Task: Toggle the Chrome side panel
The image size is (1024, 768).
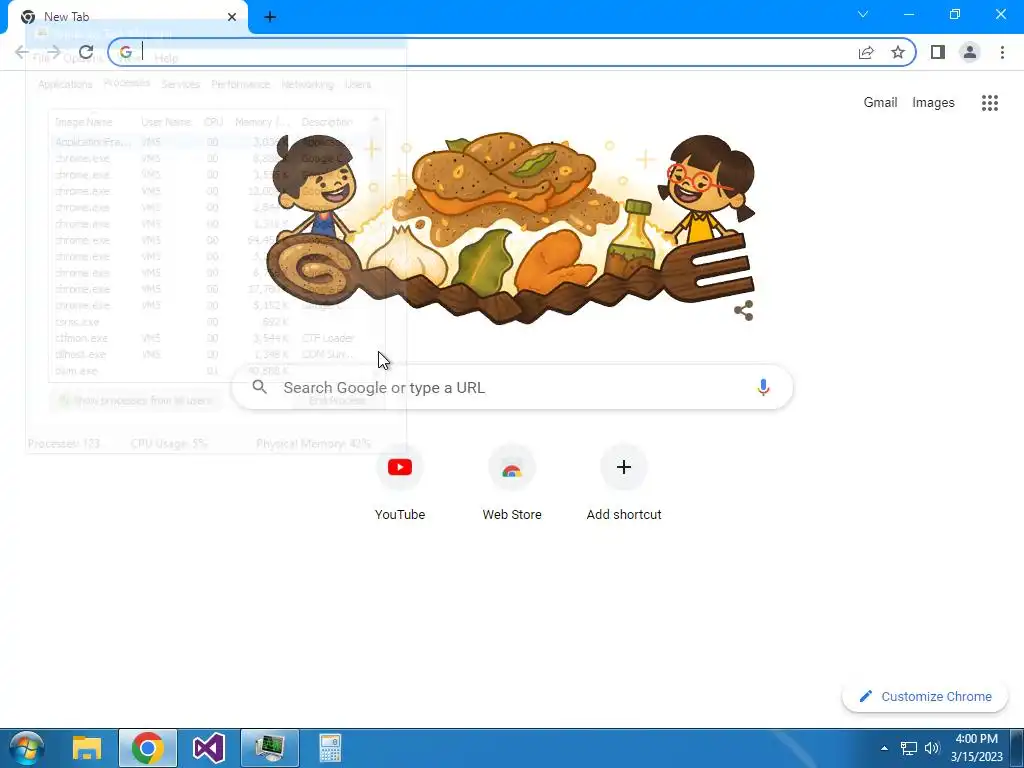Action: tap(938, 52)
